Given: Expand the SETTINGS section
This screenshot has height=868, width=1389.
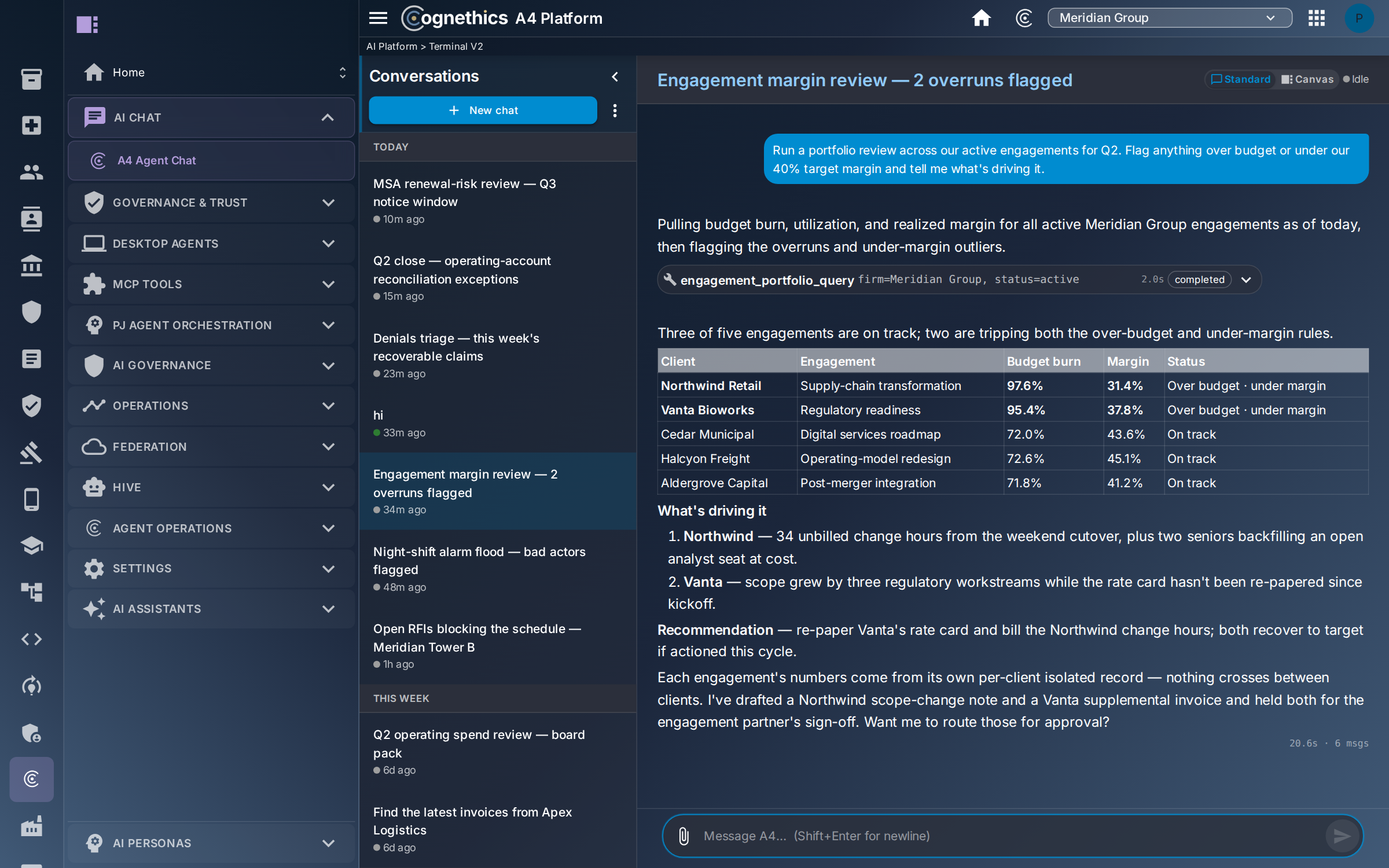Looking at the screenshot, I should (x=211, y=568).
